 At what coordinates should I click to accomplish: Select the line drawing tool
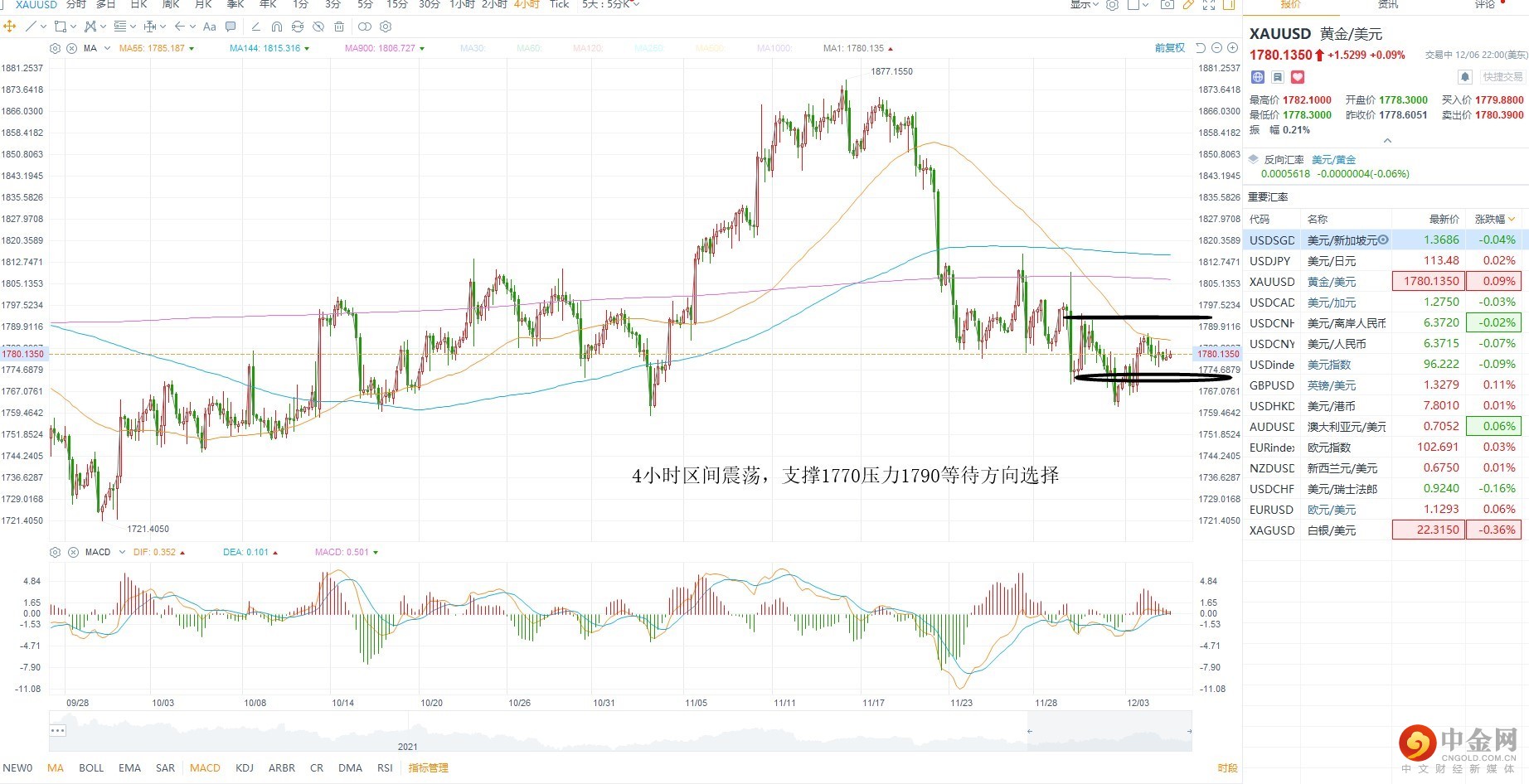[31, 27]
